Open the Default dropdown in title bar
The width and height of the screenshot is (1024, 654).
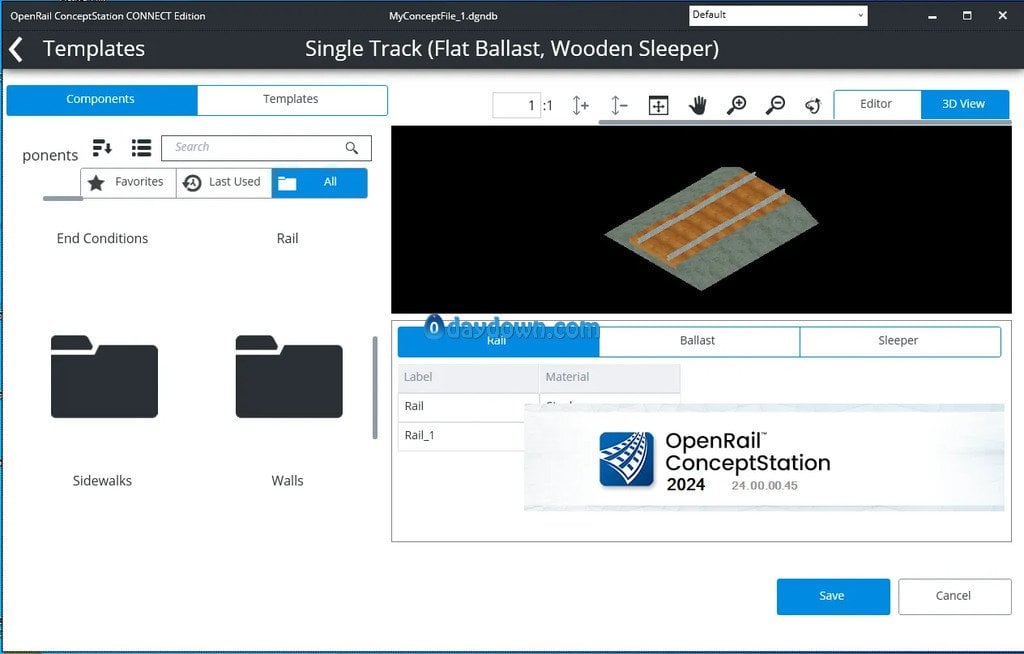778,15
